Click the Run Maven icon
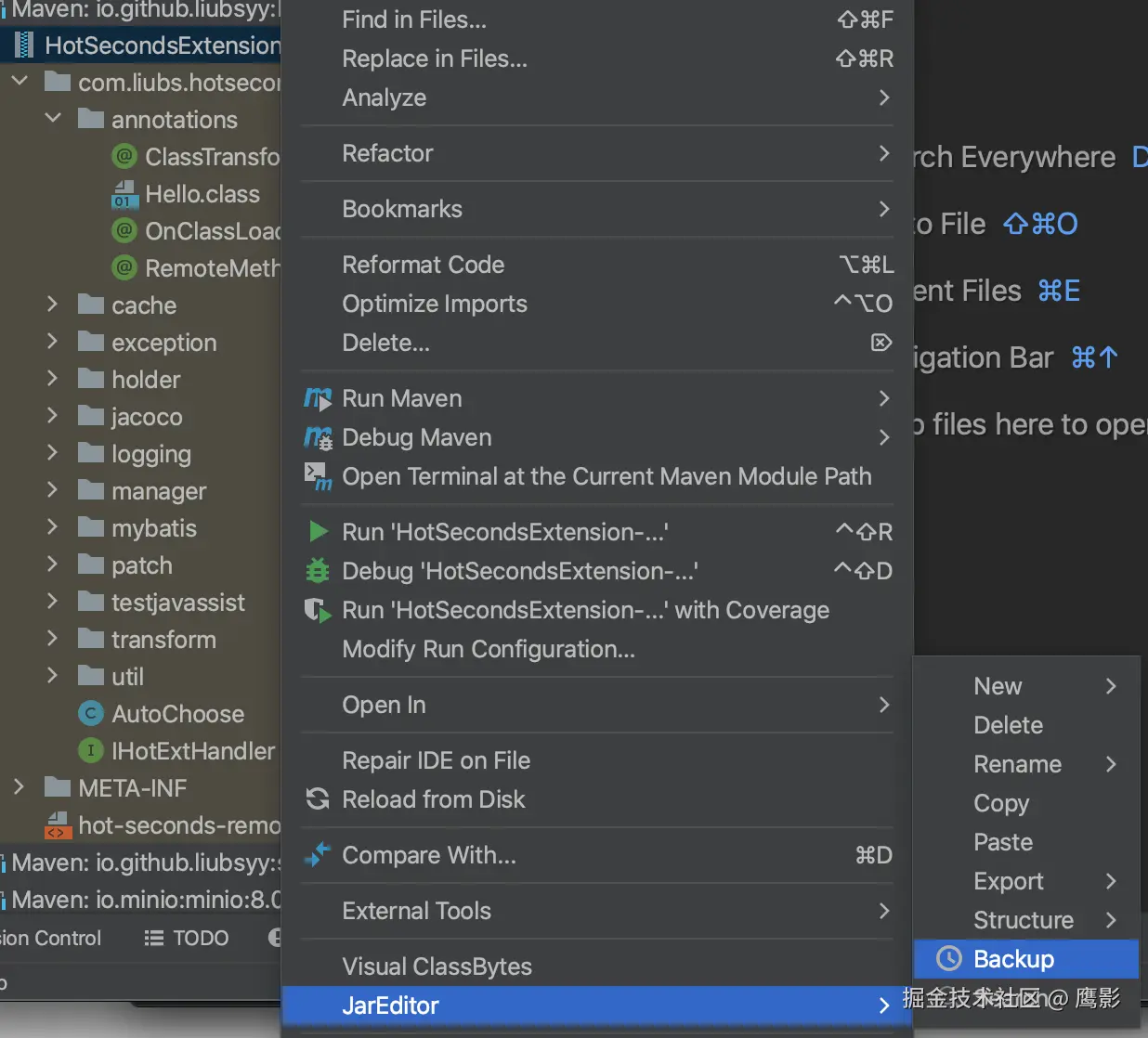Image resolution: width=1148 pixels, height=1038 pixels. [x=318, y=399]
